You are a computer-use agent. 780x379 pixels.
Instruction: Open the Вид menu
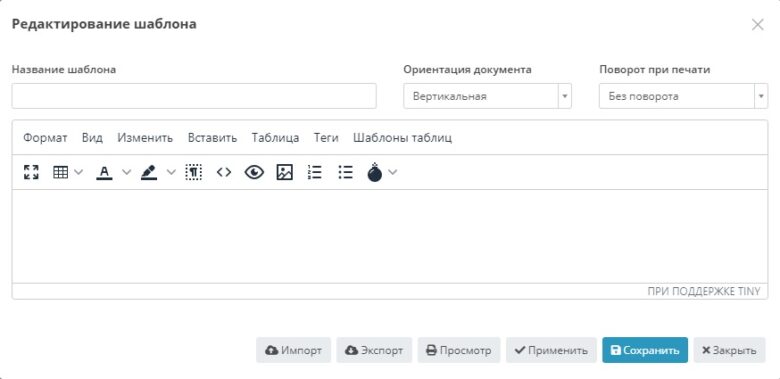click(93, 138)
